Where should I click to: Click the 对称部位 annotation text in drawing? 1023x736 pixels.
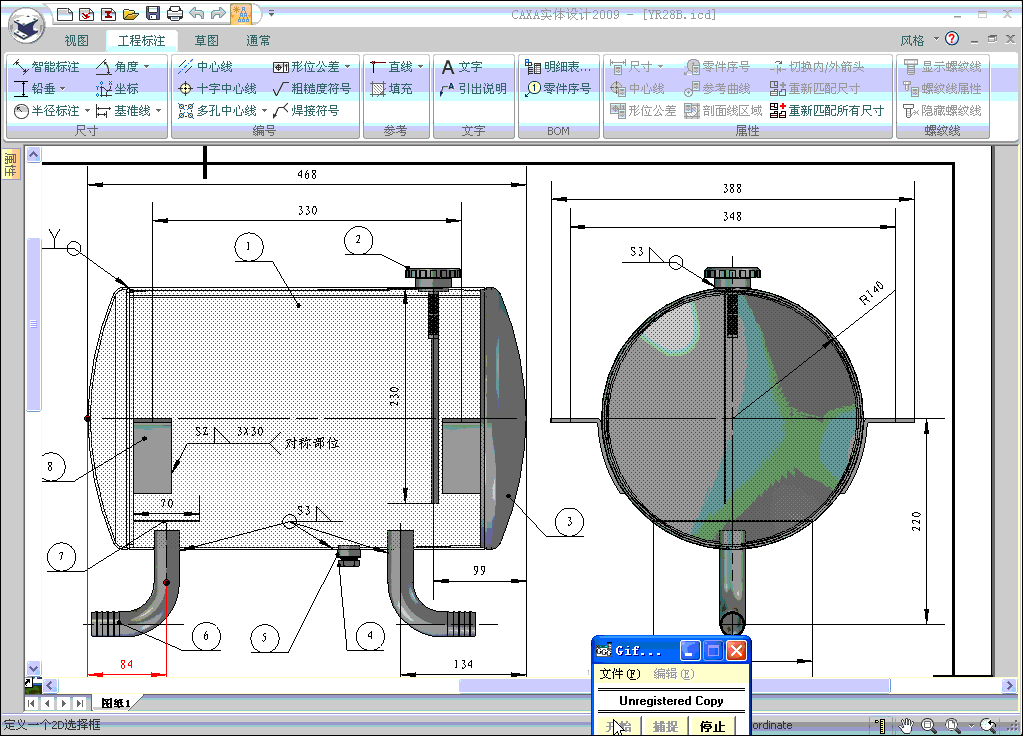pyautogui.click(x=313, y=443)
